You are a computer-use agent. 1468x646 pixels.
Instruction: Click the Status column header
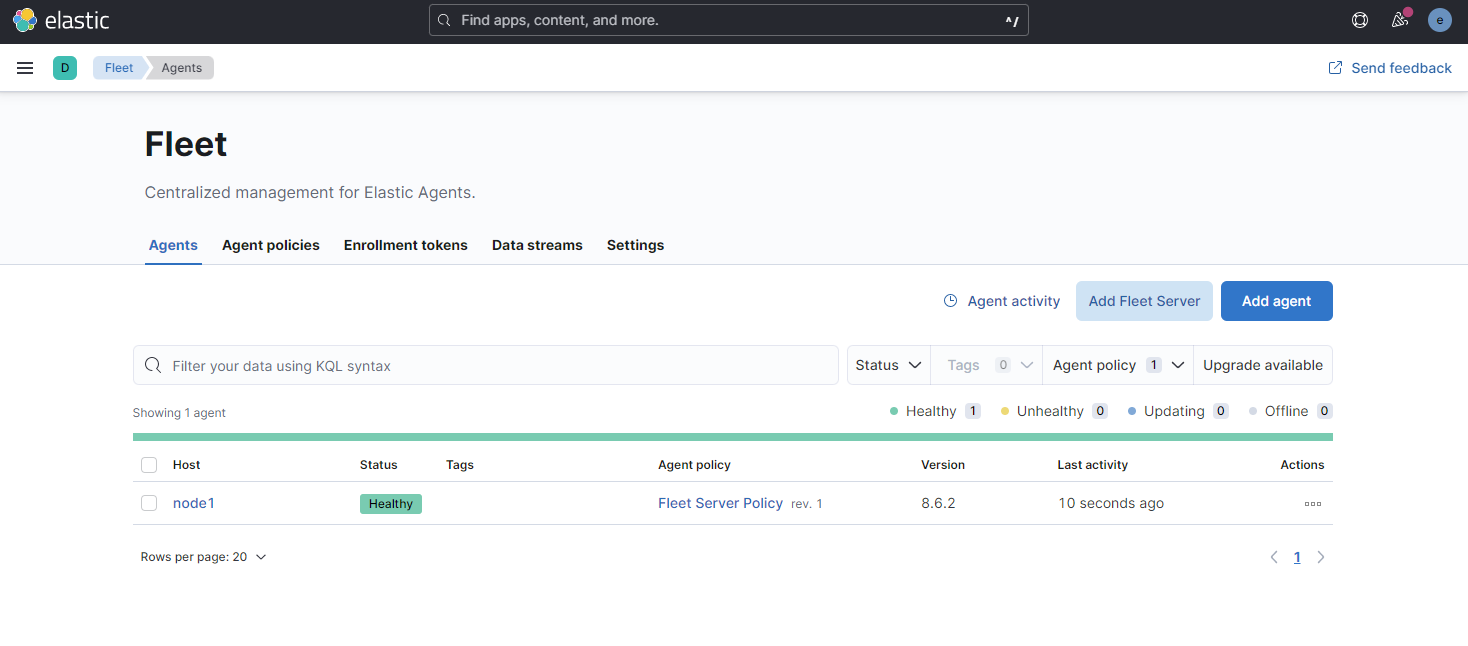point(379,465)
